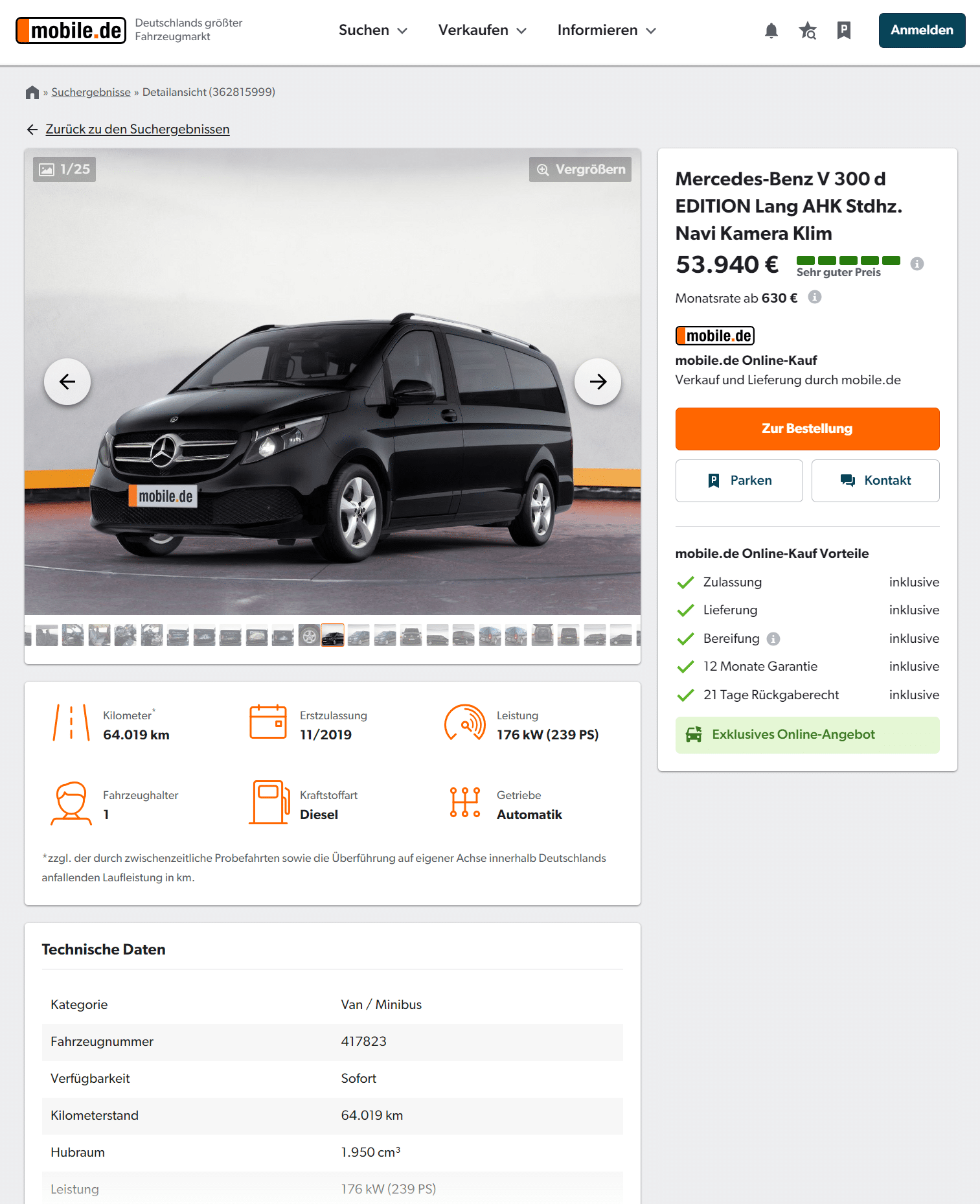Click the Kontakt button
The height and width of the screenshot is (1204, 980).
point(876,481)
